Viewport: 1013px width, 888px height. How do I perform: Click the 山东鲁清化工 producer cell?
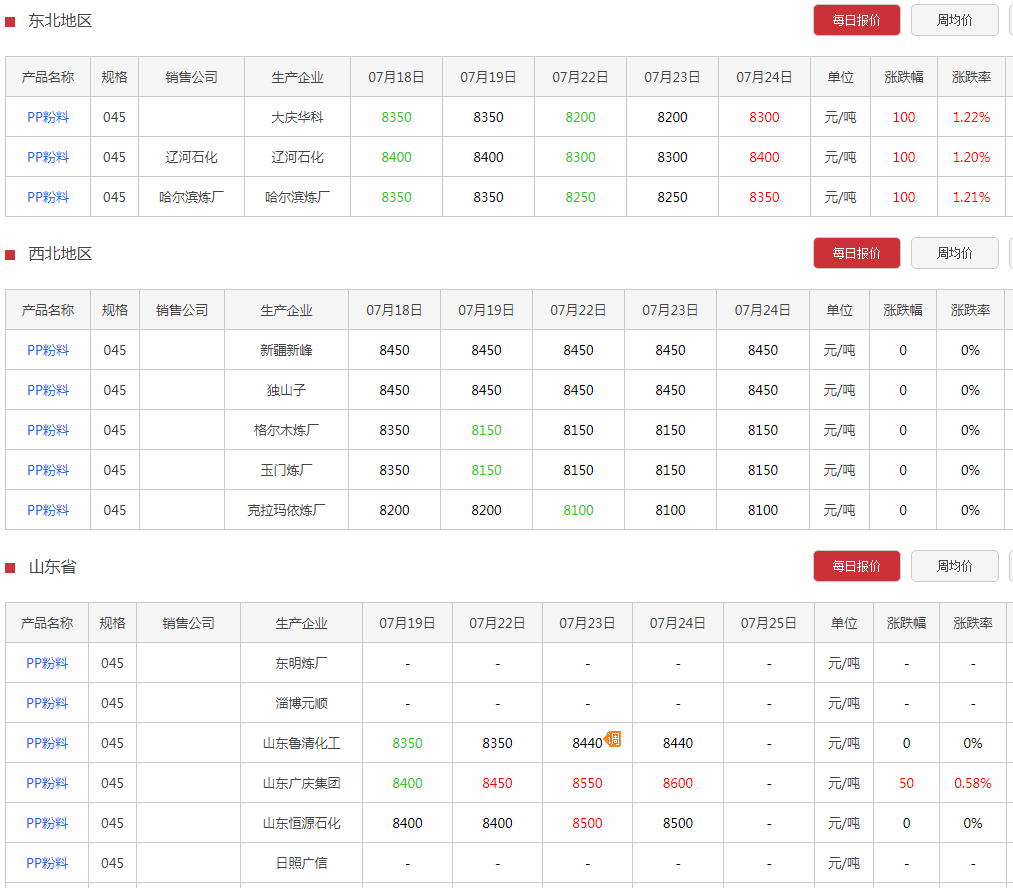tap(301, 744)
